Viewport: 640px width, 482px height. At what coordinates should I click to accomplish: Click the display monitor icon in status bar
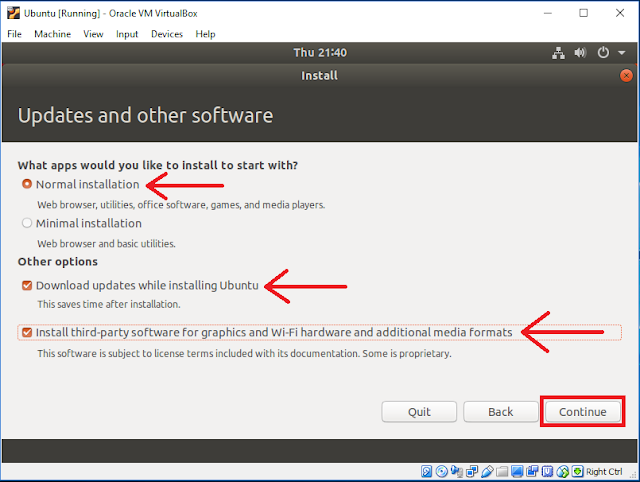tap(517, 471)
